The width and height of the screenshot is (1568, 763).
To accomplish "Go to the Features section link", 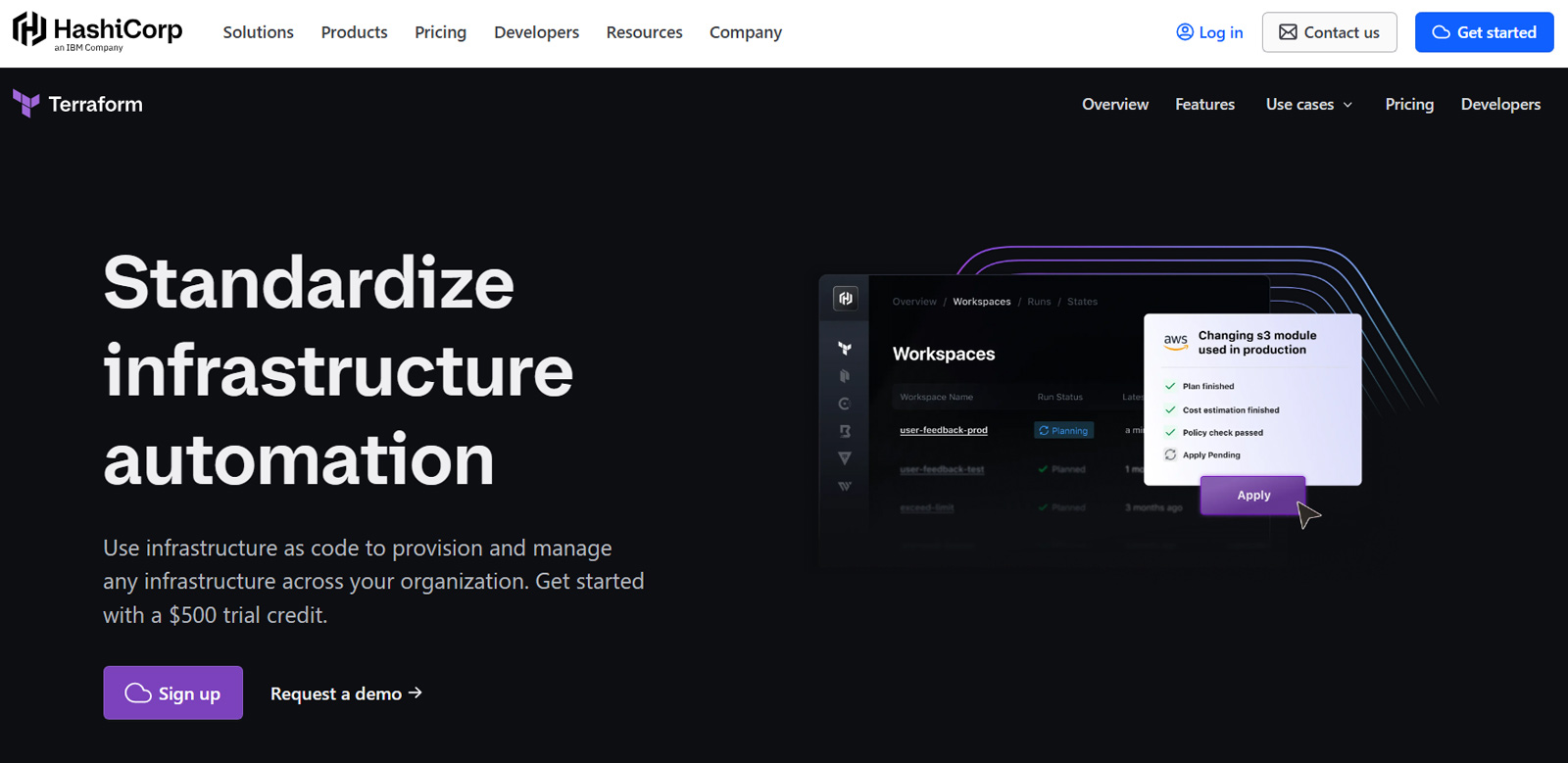I will (x=1204, y=104).
